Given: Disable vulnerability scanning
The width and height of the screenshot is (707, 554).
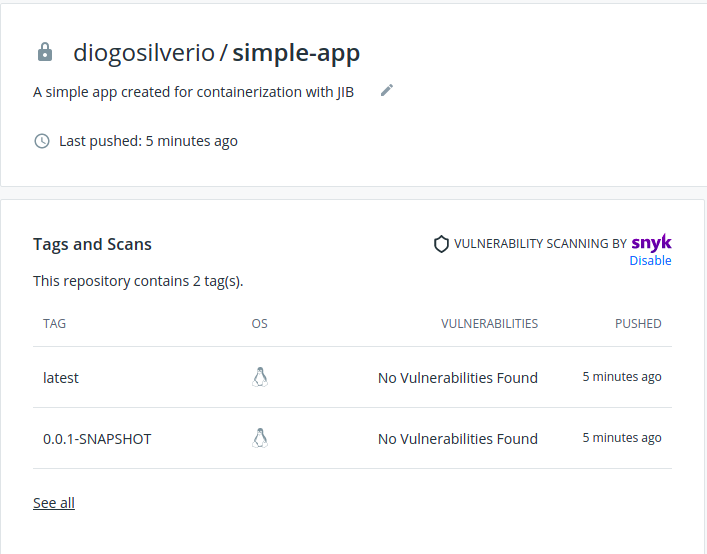Looking at the screenshot, I should pyautogui.click(x=650, y=261).
